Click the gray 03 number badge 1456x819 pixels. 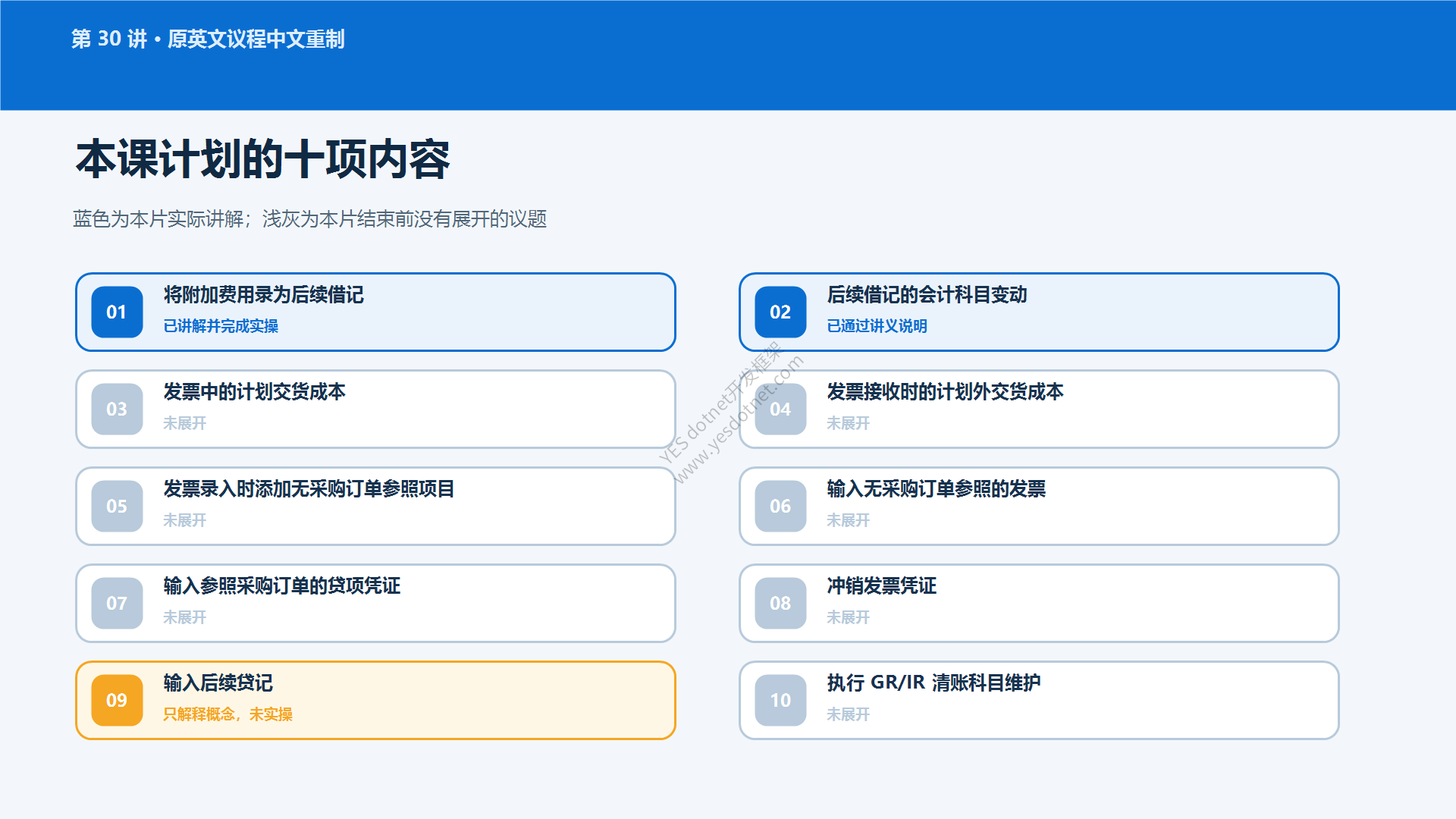[x=117, y=409]
